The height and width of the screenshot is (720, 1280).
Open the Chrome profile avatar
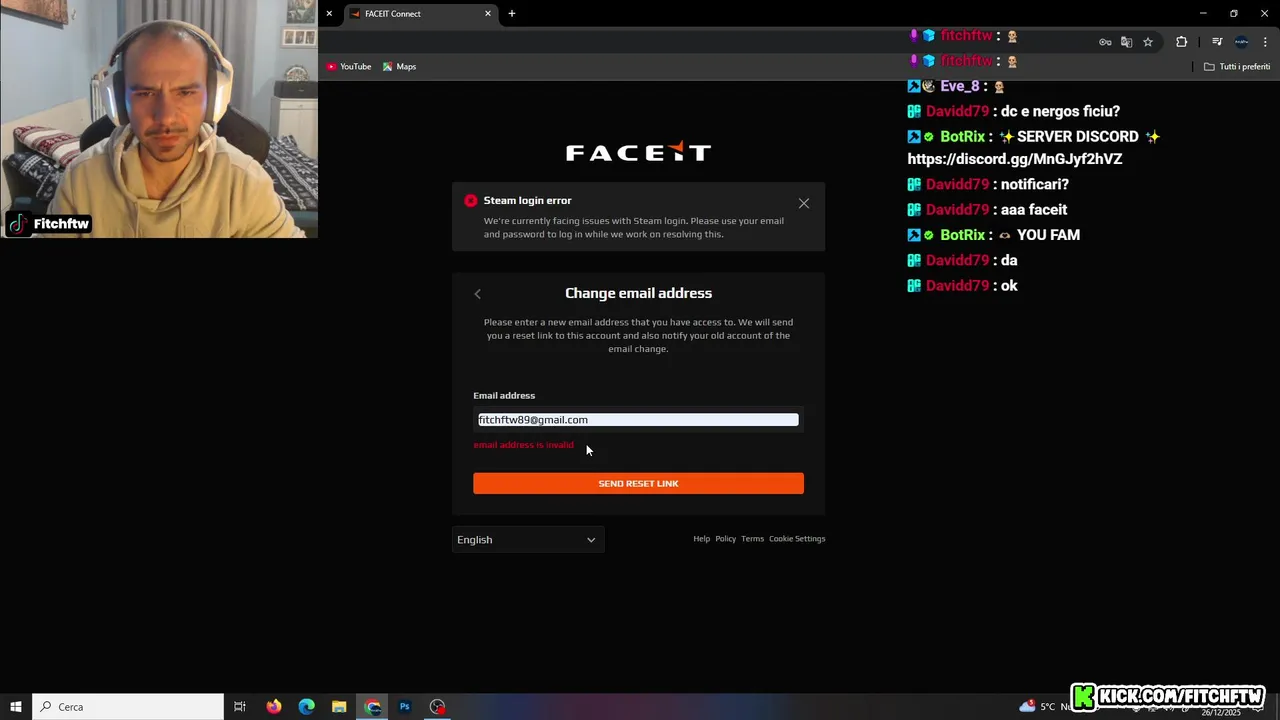[x=1241, y=42]
